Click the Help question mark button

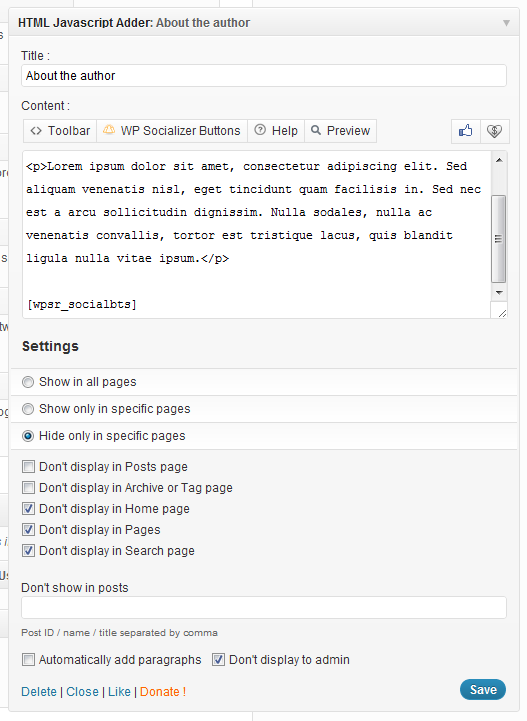[276, 131]
